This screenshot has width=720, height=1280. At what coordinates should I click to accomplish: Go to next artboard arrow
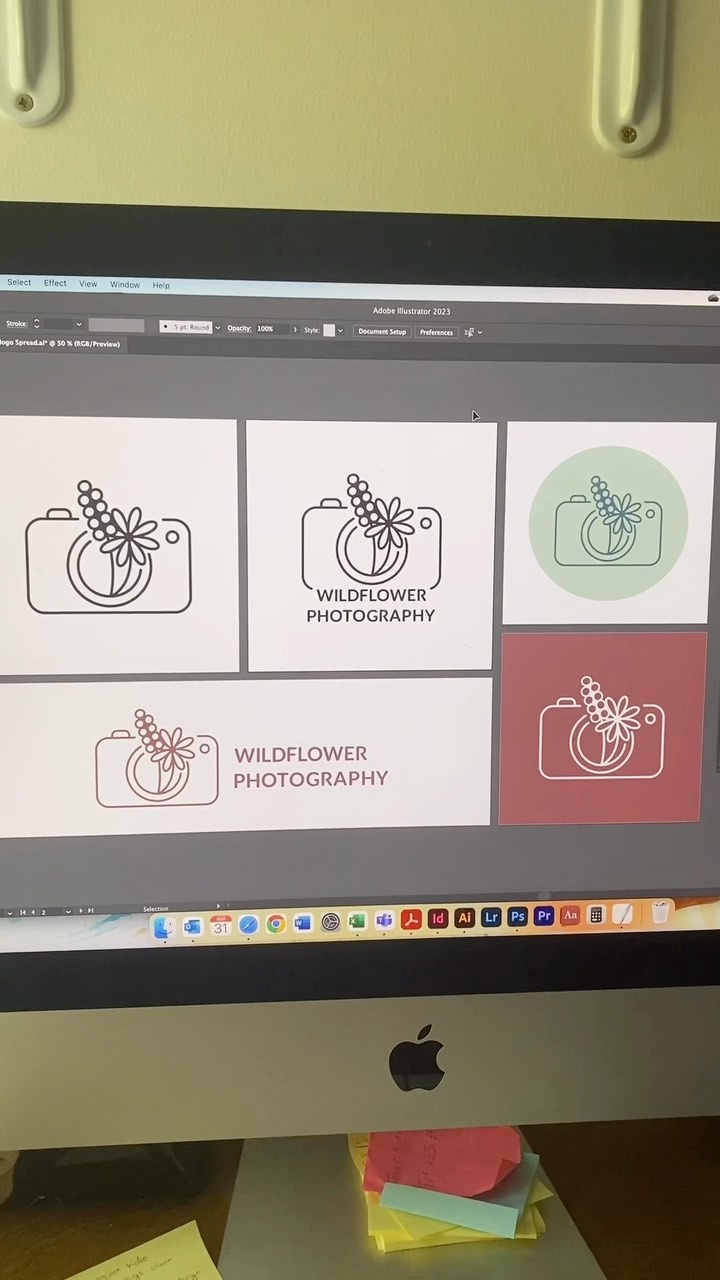click(80, 911)
